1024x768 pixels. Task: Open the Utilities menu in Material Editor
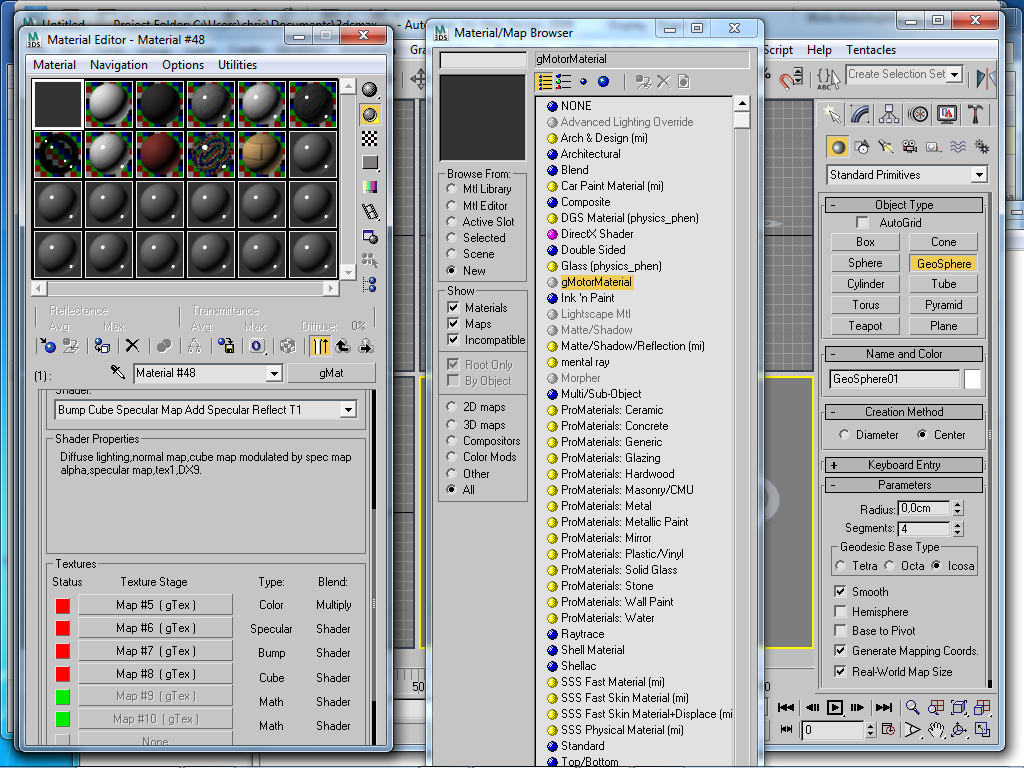click(237, 65)
